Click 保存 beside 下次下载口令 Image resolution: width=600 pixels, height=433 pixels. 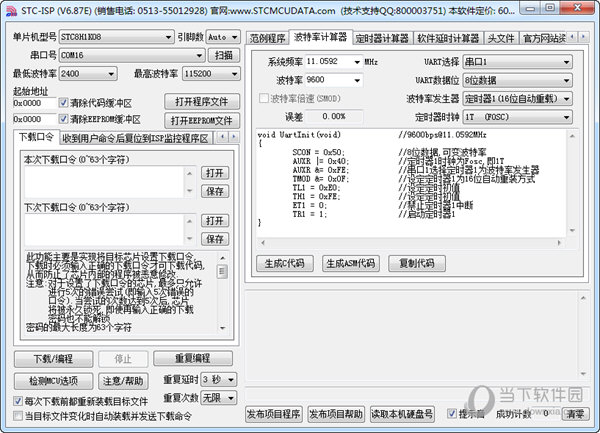point(215,239)
